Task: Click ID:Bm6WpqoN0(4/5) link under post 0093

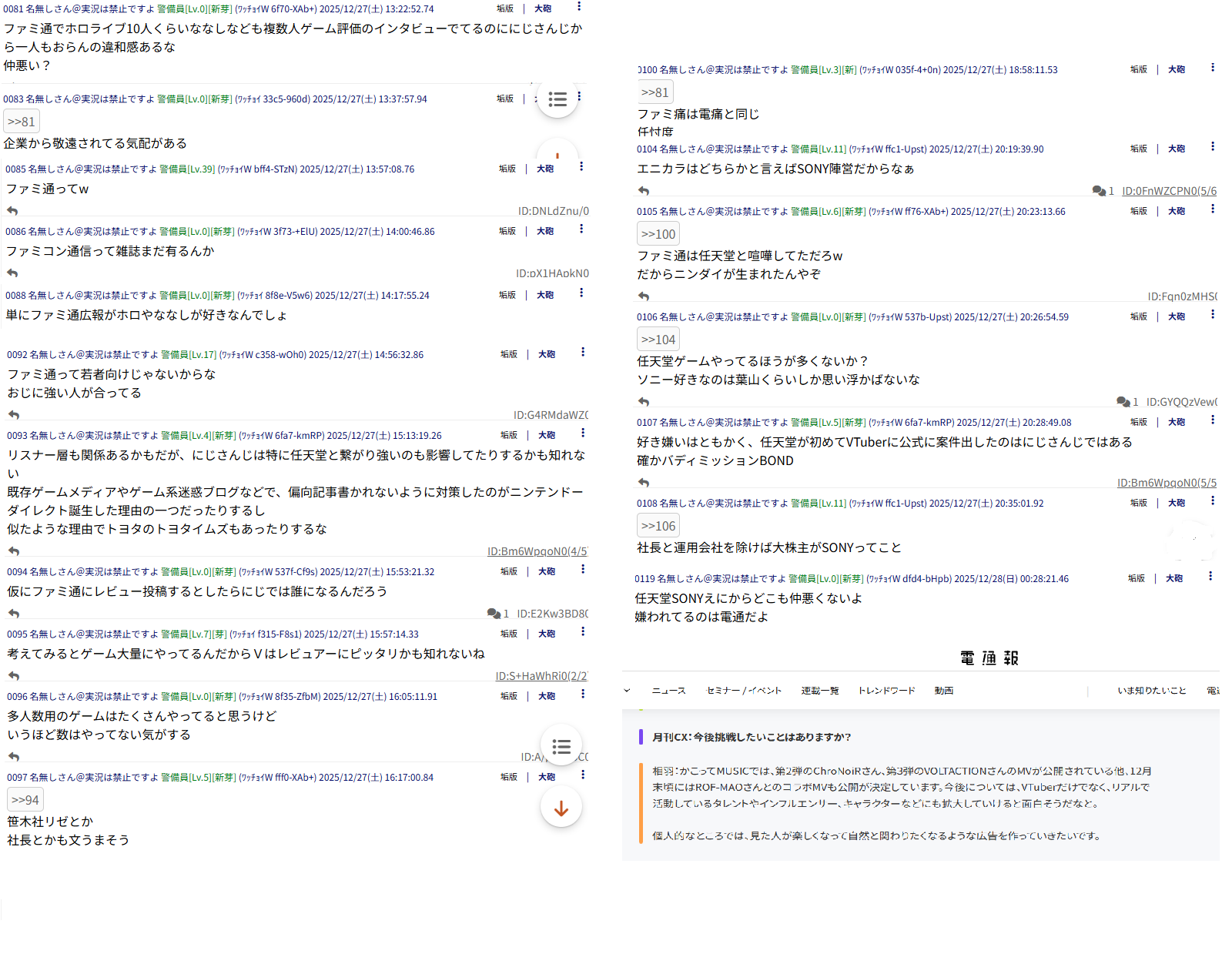Action: [537, 551]
